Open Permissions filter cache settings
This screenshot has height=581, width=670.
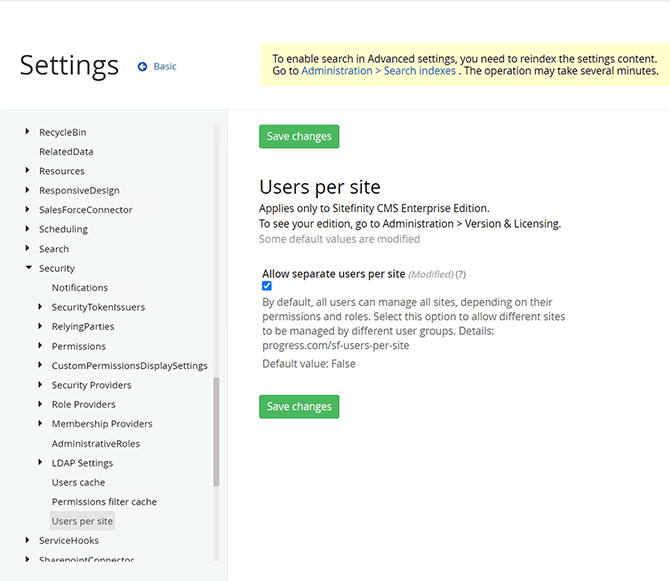(x=104, y=502)
